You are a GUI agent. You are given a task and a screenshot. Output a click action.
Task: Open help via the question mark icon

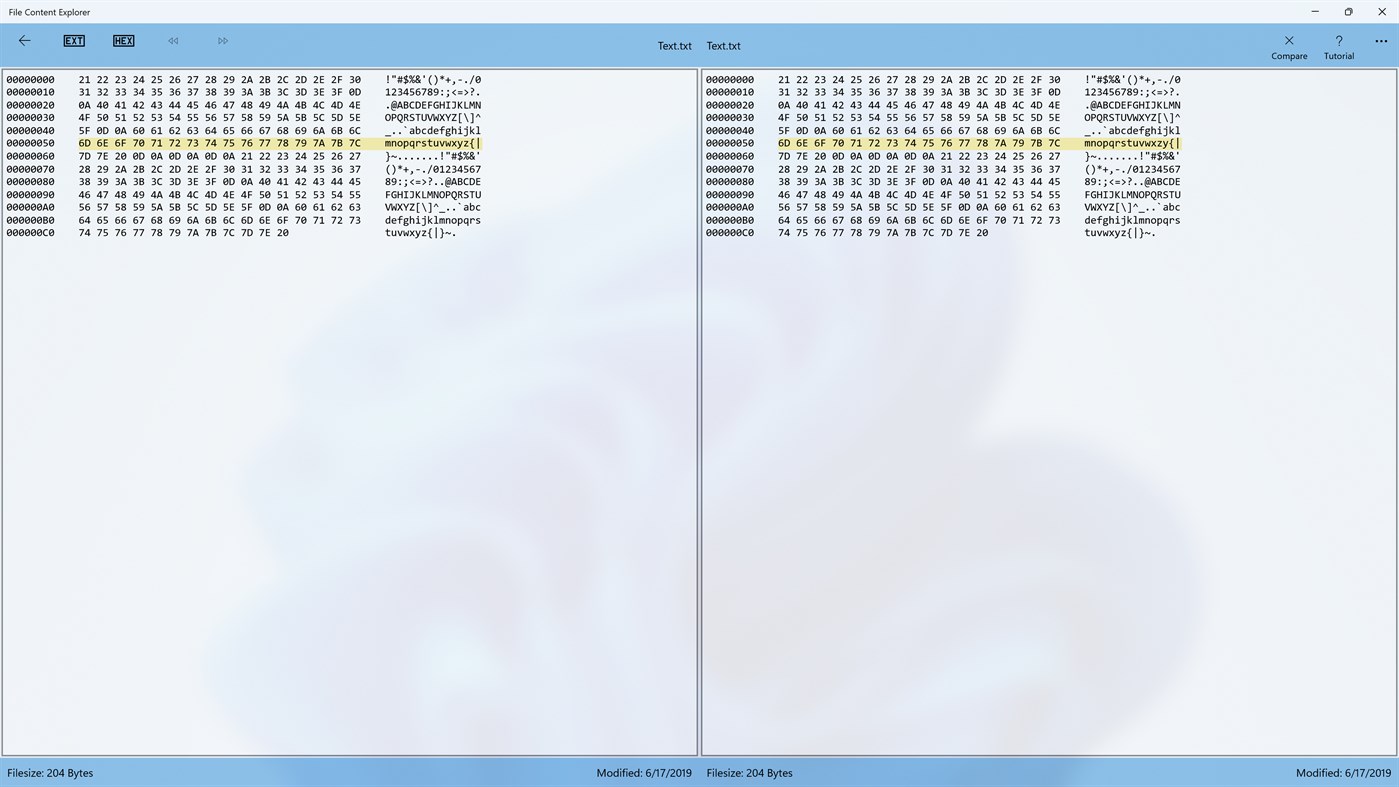pos(1338,41)
